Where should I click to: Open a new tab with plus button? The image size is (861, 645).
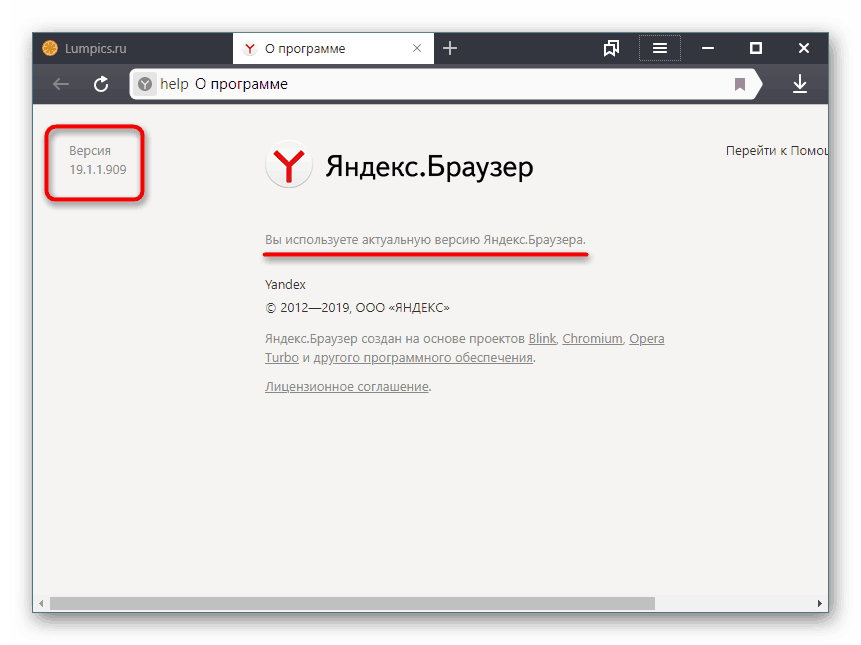pyautogui.click(x=450, y=48)
